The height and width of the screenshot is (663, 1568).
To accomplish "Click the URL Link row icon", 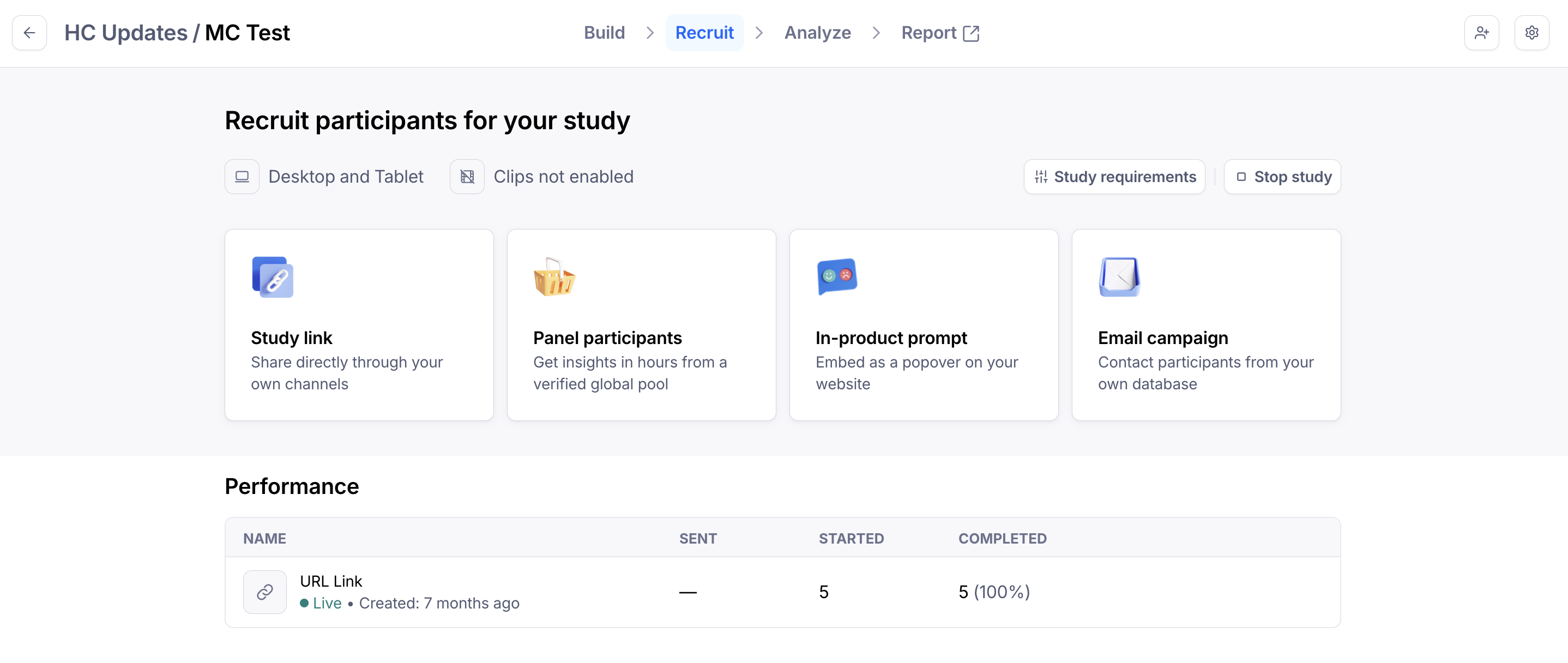I will [265, 592].
